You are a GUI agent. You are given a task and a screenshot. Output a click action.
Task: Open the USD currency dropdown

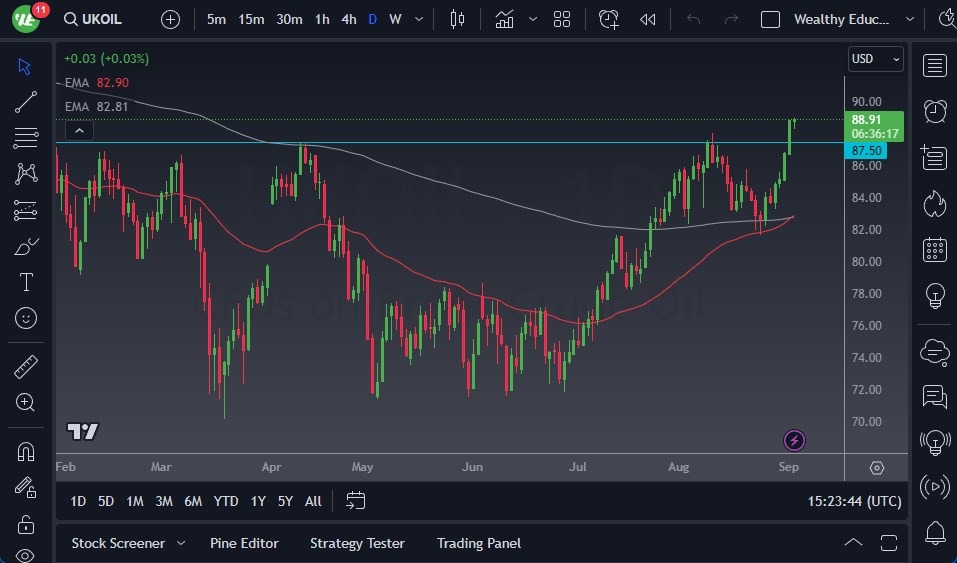pyautogui.click(x=875, y=59)
